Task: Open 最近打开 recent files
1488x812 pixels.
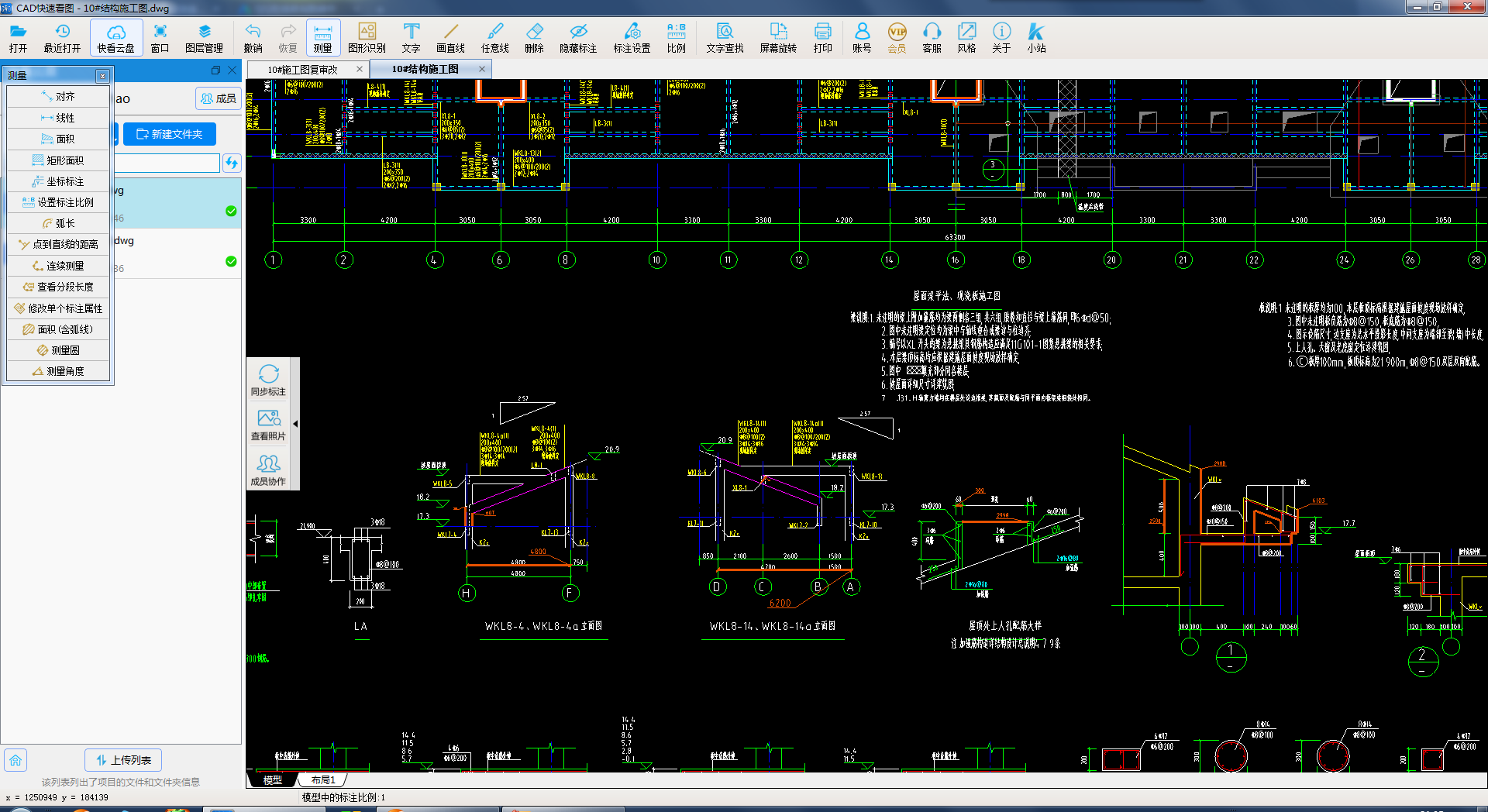Action: click(62, 38)
